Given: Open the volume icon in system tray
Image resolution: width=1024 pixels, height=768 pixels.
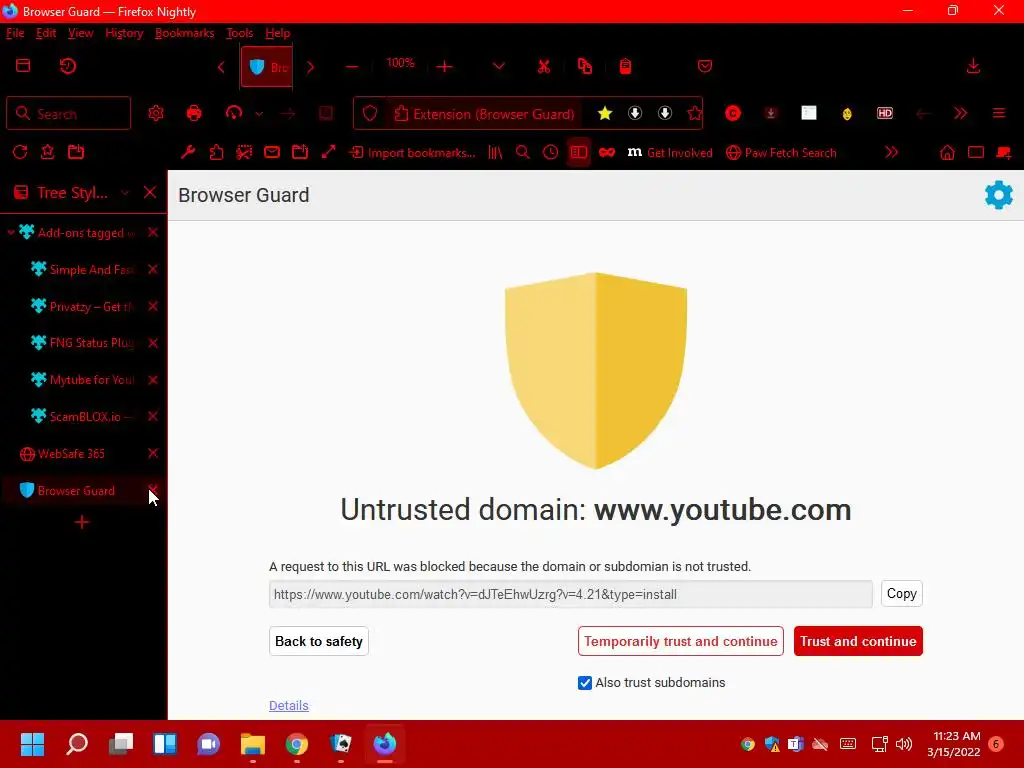Looking at the screenshot, I should [x=904, y=744].
